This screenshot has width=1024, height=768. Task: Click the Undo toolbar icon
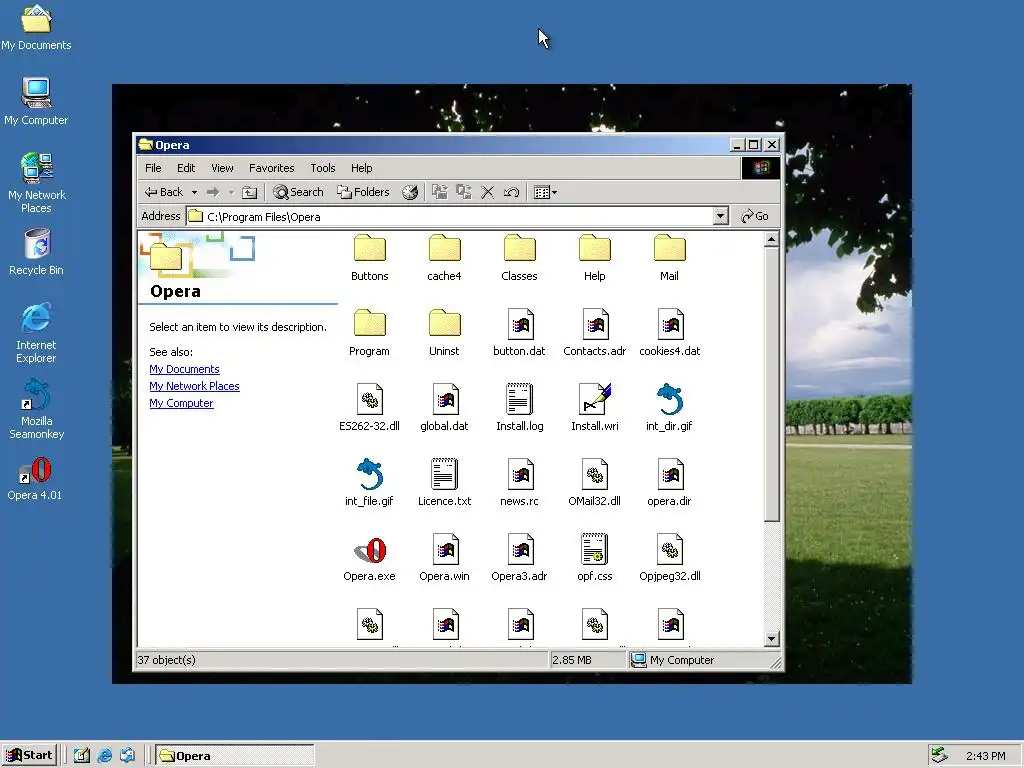511,192
